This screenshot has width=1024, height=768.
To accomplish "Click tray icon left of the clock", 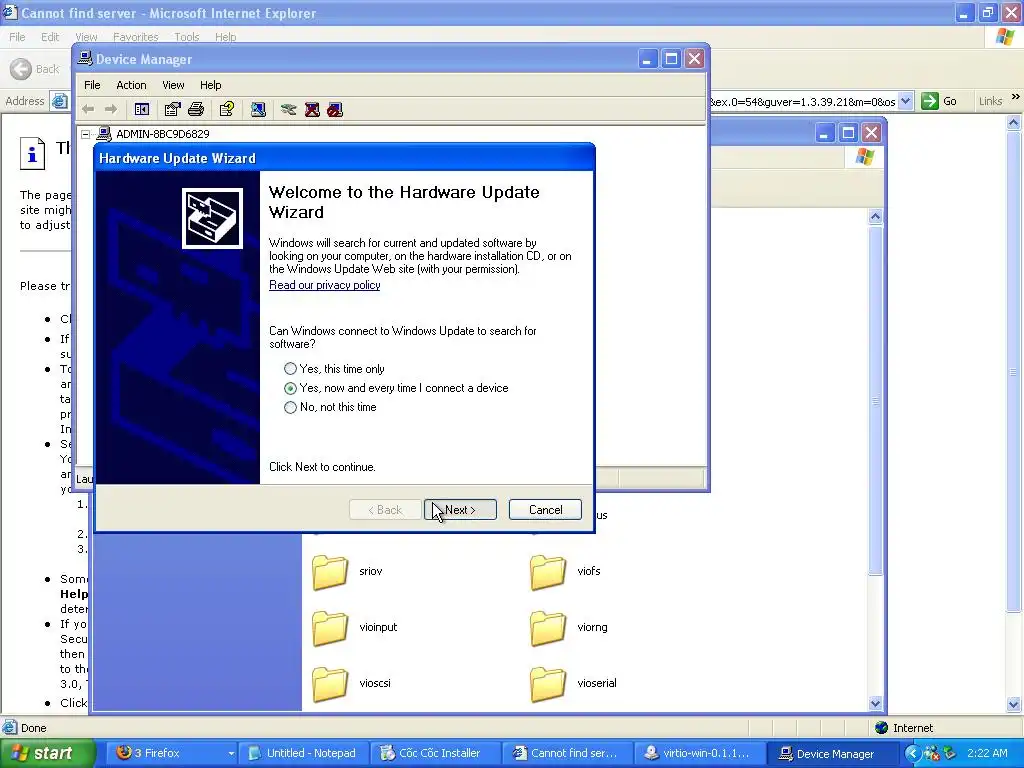I will [949, 753].
